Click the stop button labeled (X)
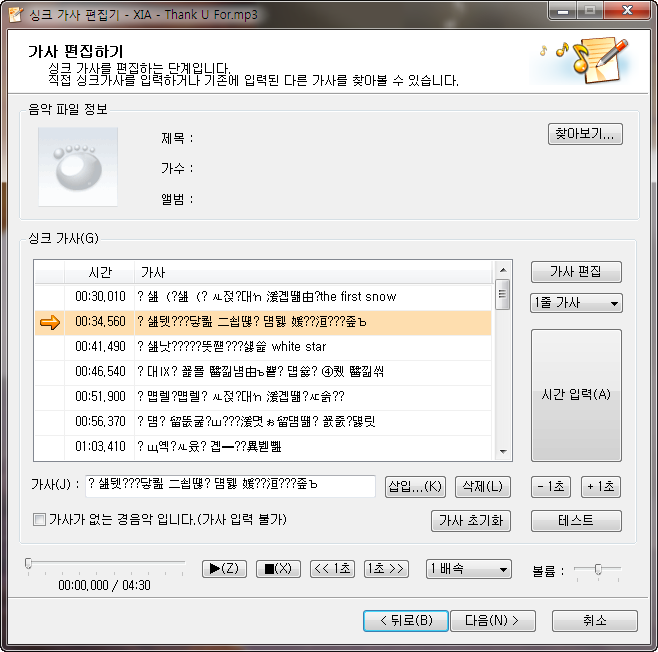 pyautogui.click(x=278, y=569)
